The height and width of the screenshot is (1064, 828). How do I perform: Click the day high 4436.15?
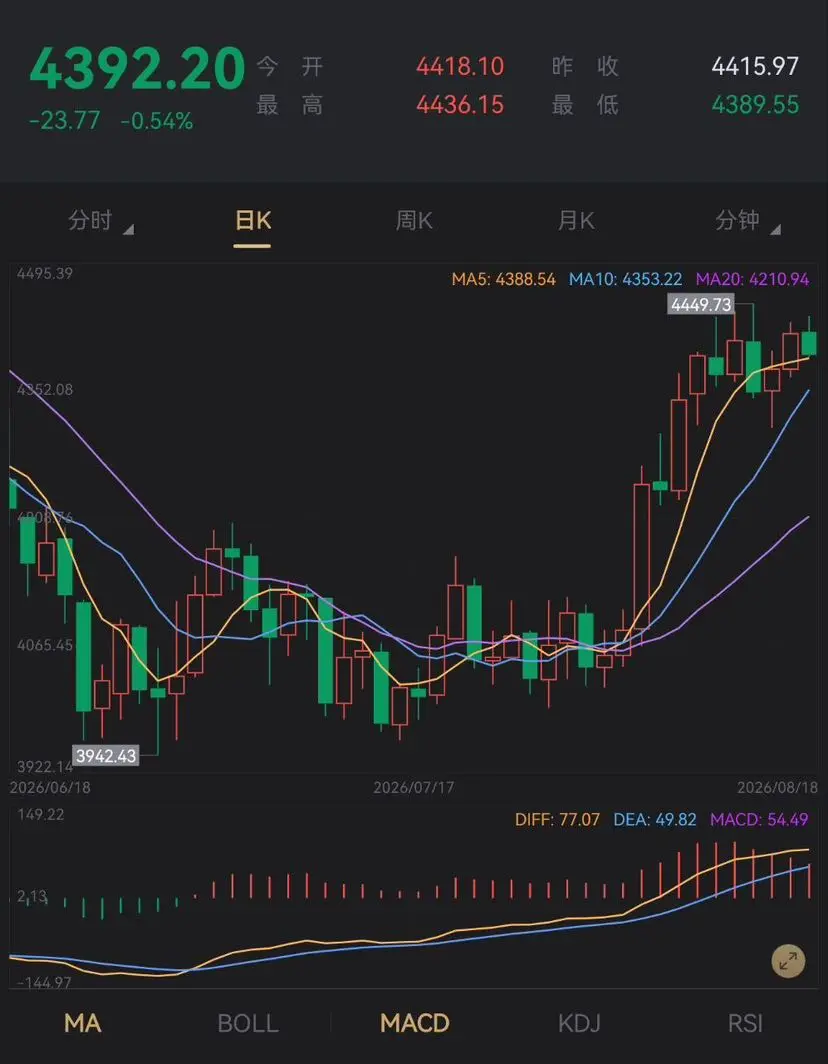click(460, 105)
